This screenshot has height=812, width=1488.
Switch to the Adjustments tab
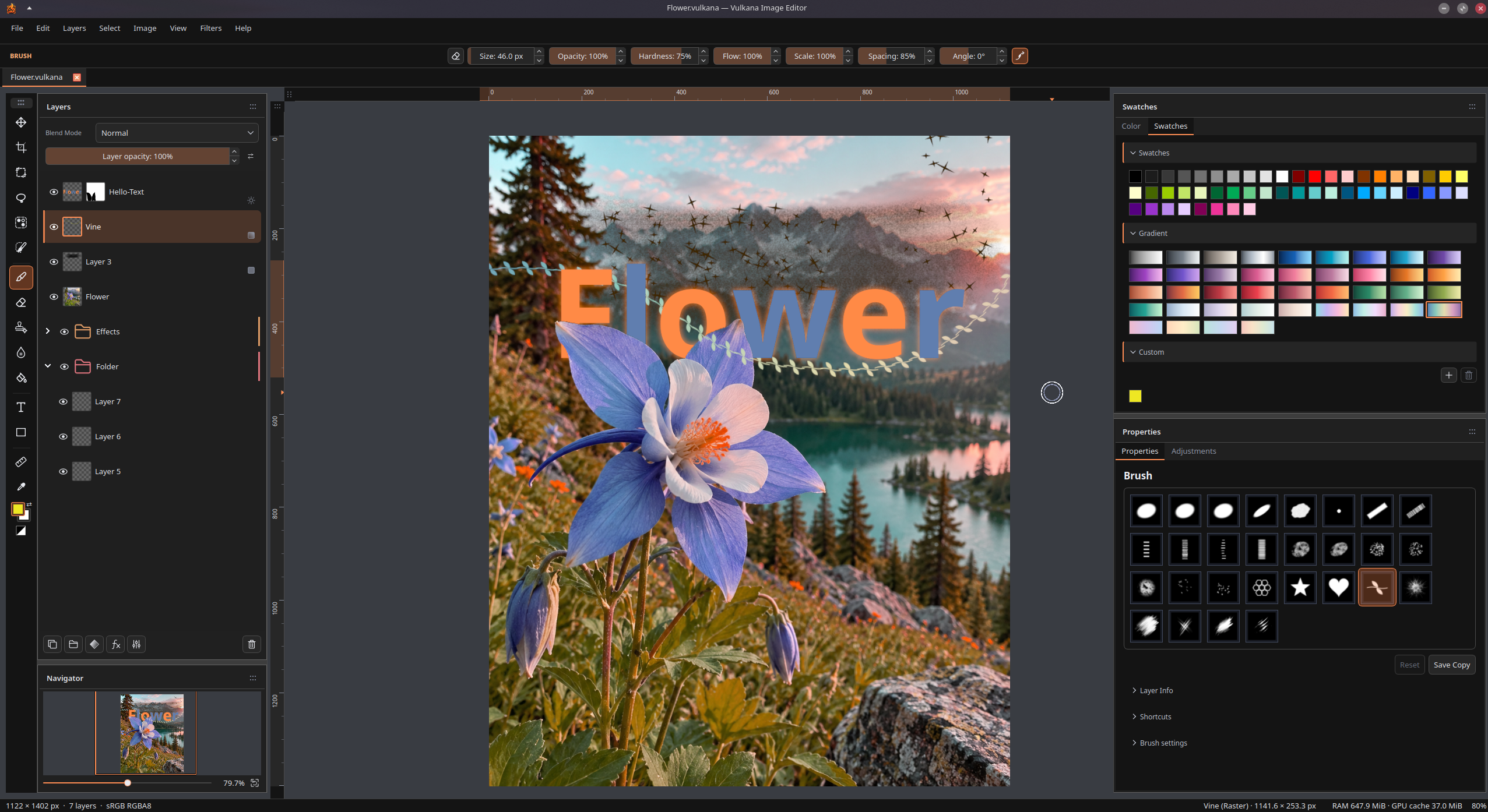pyautogui.click(x=1193, y=451)
